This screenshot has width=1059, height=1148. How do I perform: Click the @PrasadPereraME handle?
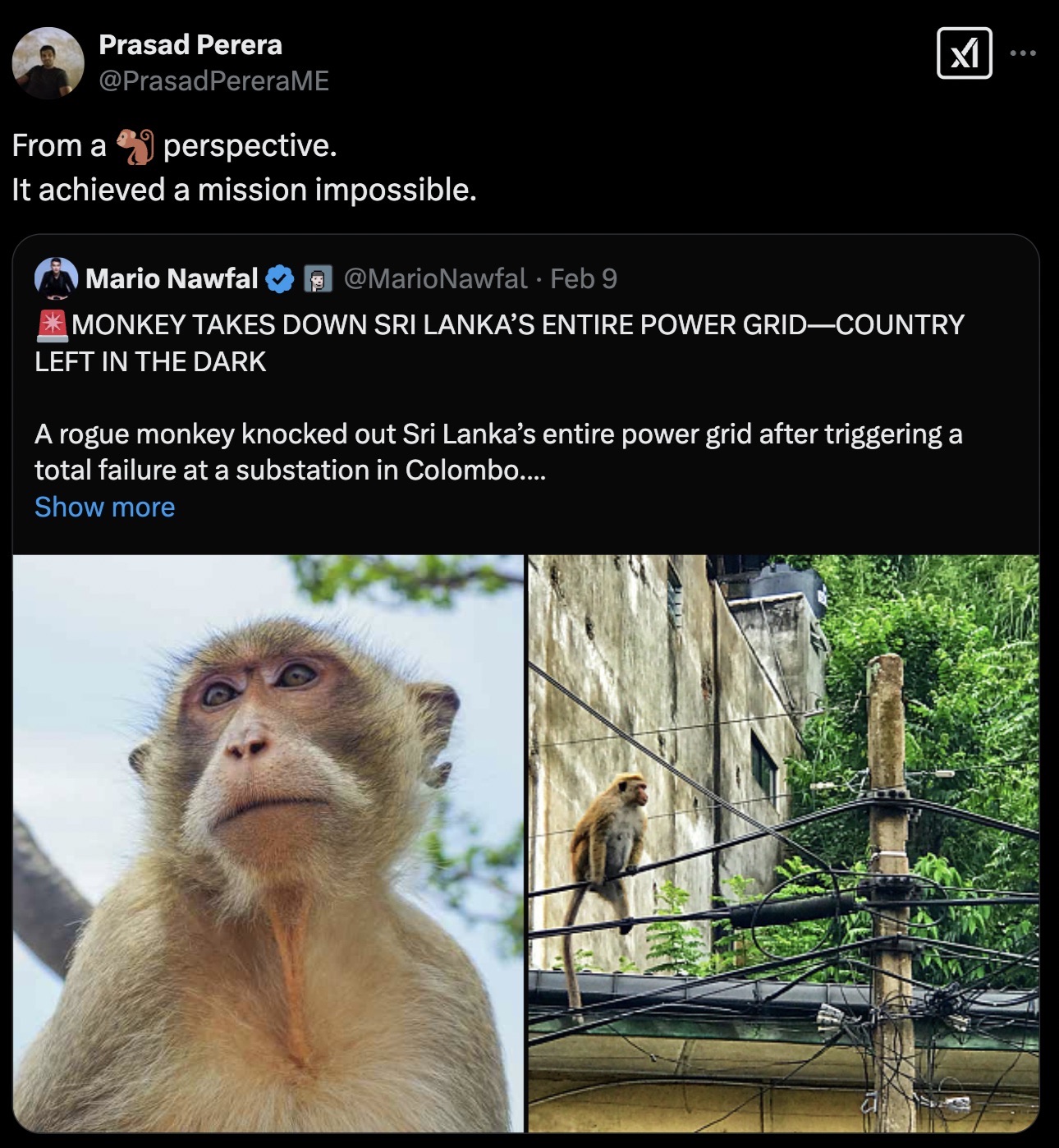click(214, 80)
